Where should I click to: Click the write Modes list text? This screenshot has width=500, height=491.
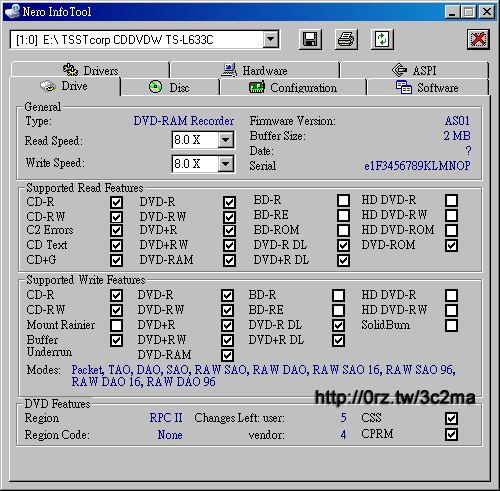(263, 376)
